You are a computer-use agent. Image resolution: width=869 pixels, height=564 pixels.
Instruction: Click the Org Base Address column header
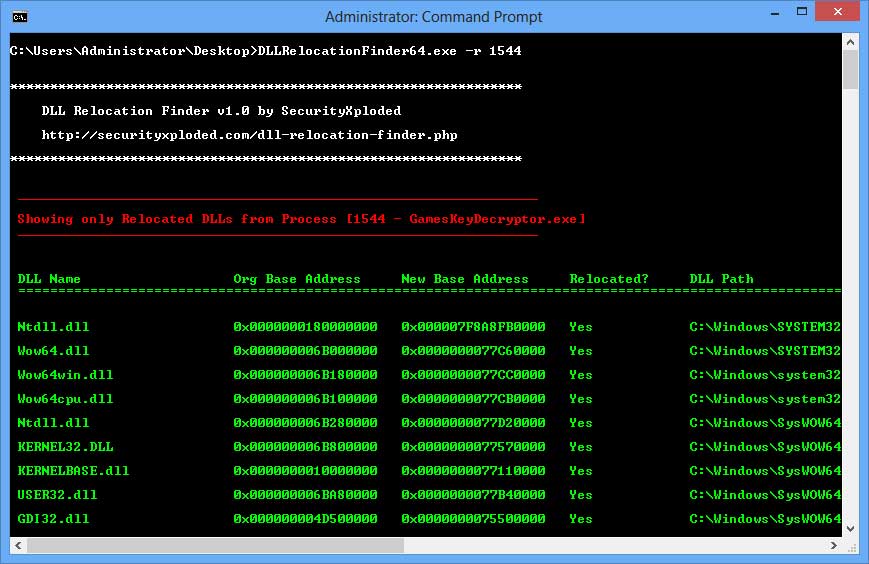296,279
